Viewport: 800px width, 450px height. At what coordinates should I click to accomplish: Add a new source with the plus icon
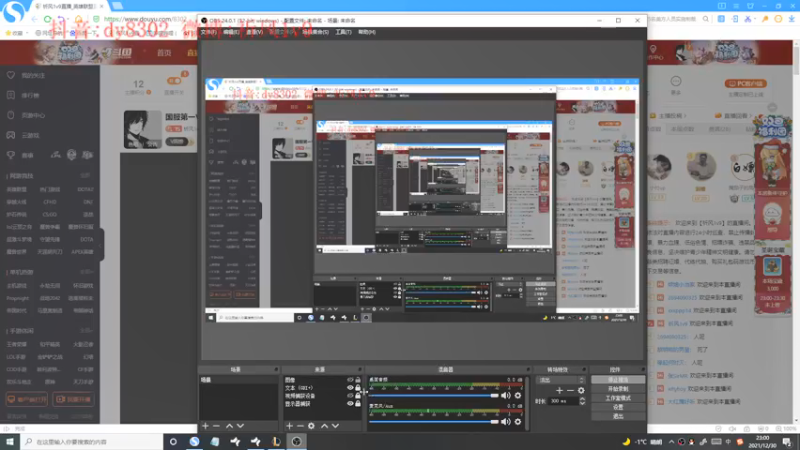(289, 426)
